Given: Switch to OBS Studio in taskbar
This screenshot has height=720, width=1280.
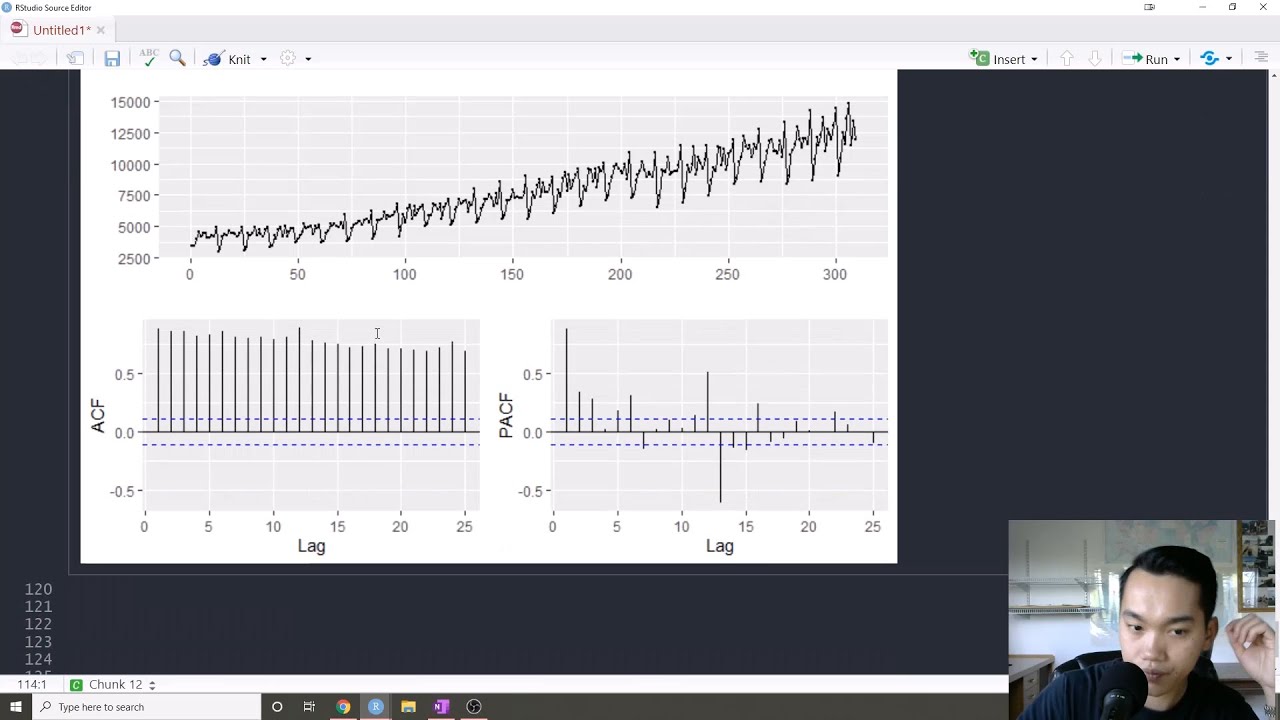Looking at the screenshot, I should (x=474, y=707).
